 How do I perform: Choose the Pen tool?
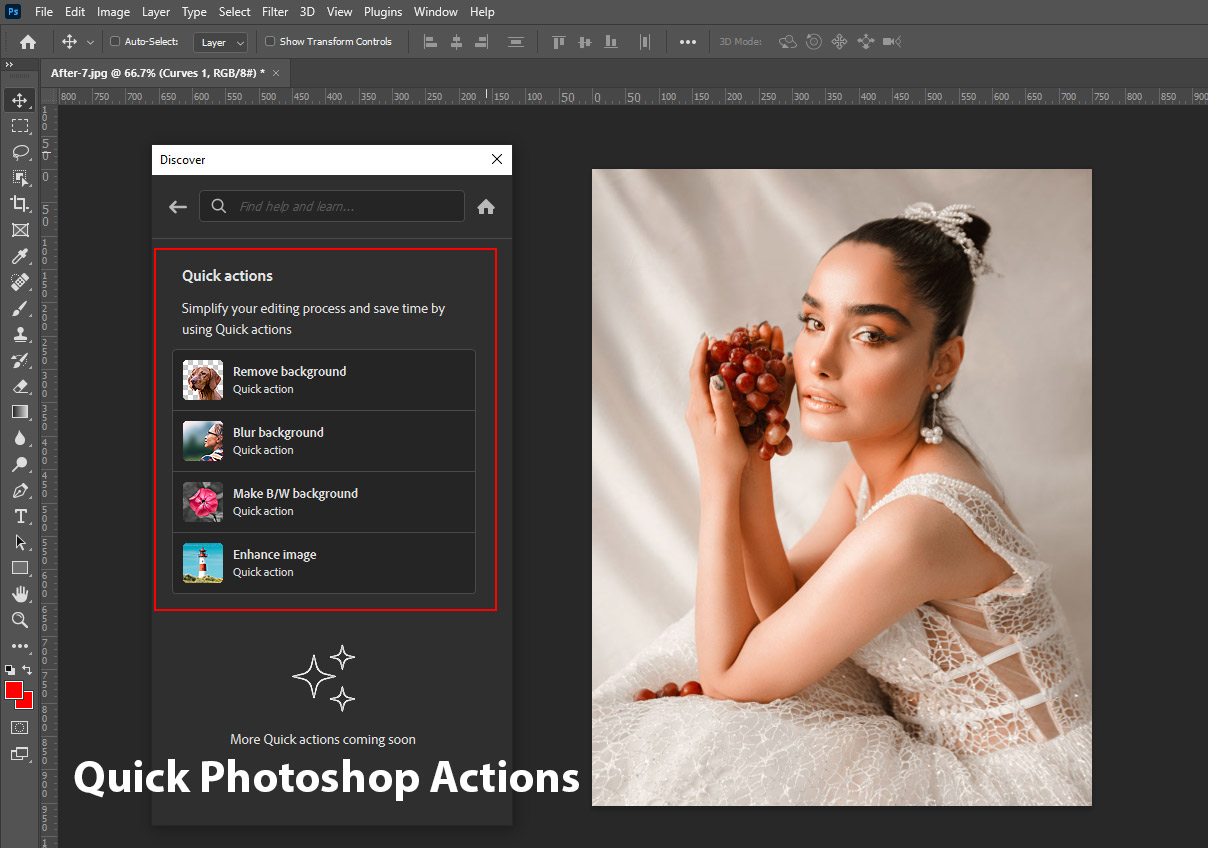pos(19,490)
